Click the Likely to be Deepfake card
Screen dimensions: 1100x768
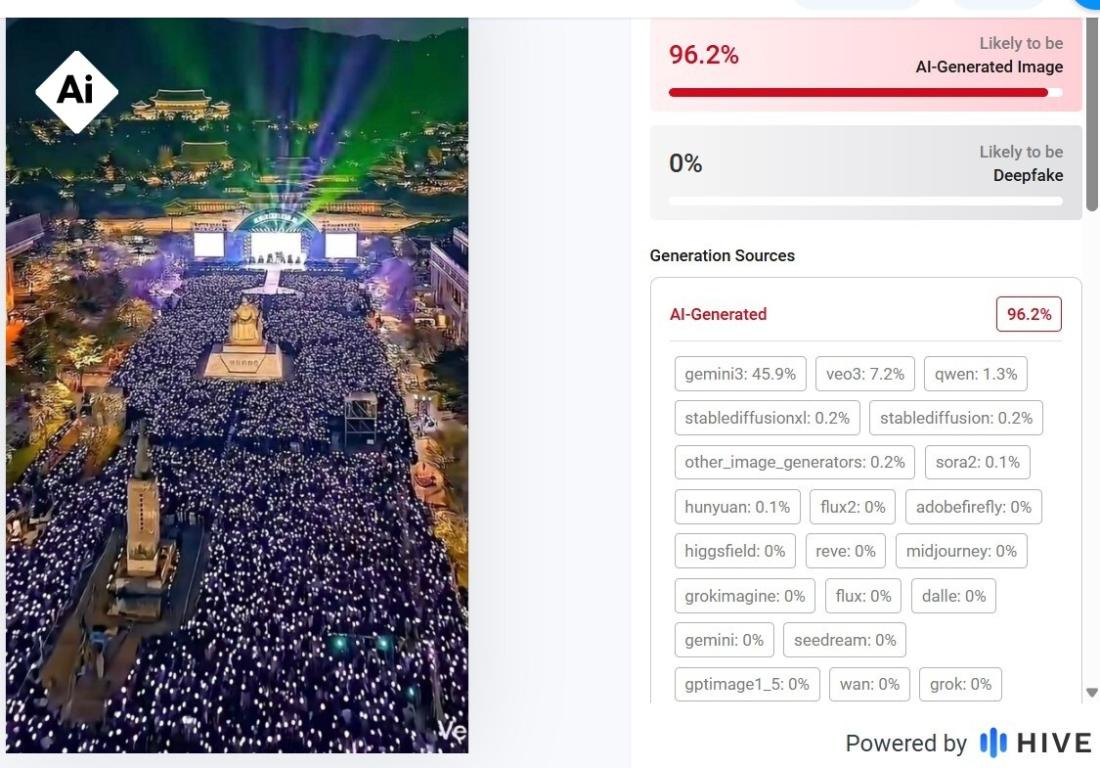pyautogui.click(x=865, y=170)
